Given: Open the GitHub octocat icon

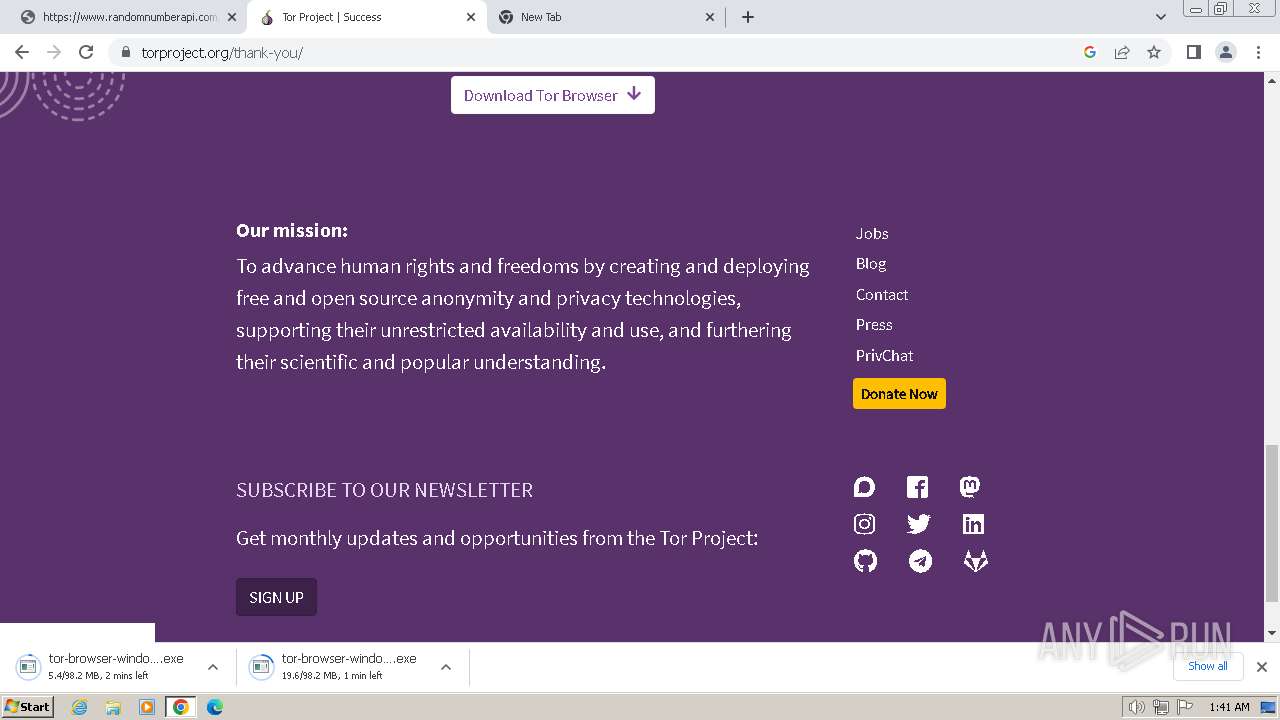Looking at the screenshot, I should tap(865, 561).
